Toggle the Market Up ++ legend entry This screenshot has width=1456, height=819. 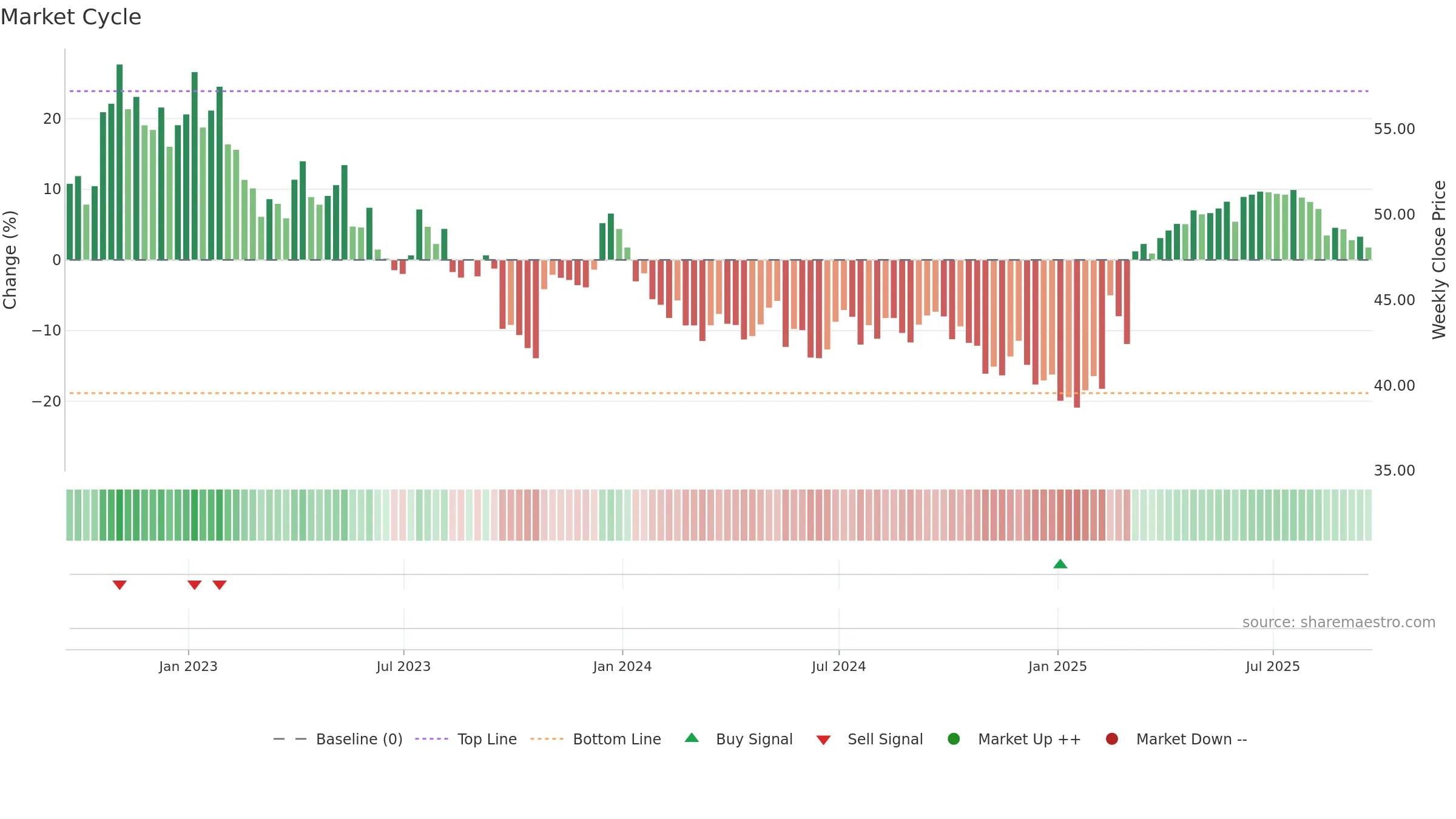pyautogui.click(x=1014, y=739)
